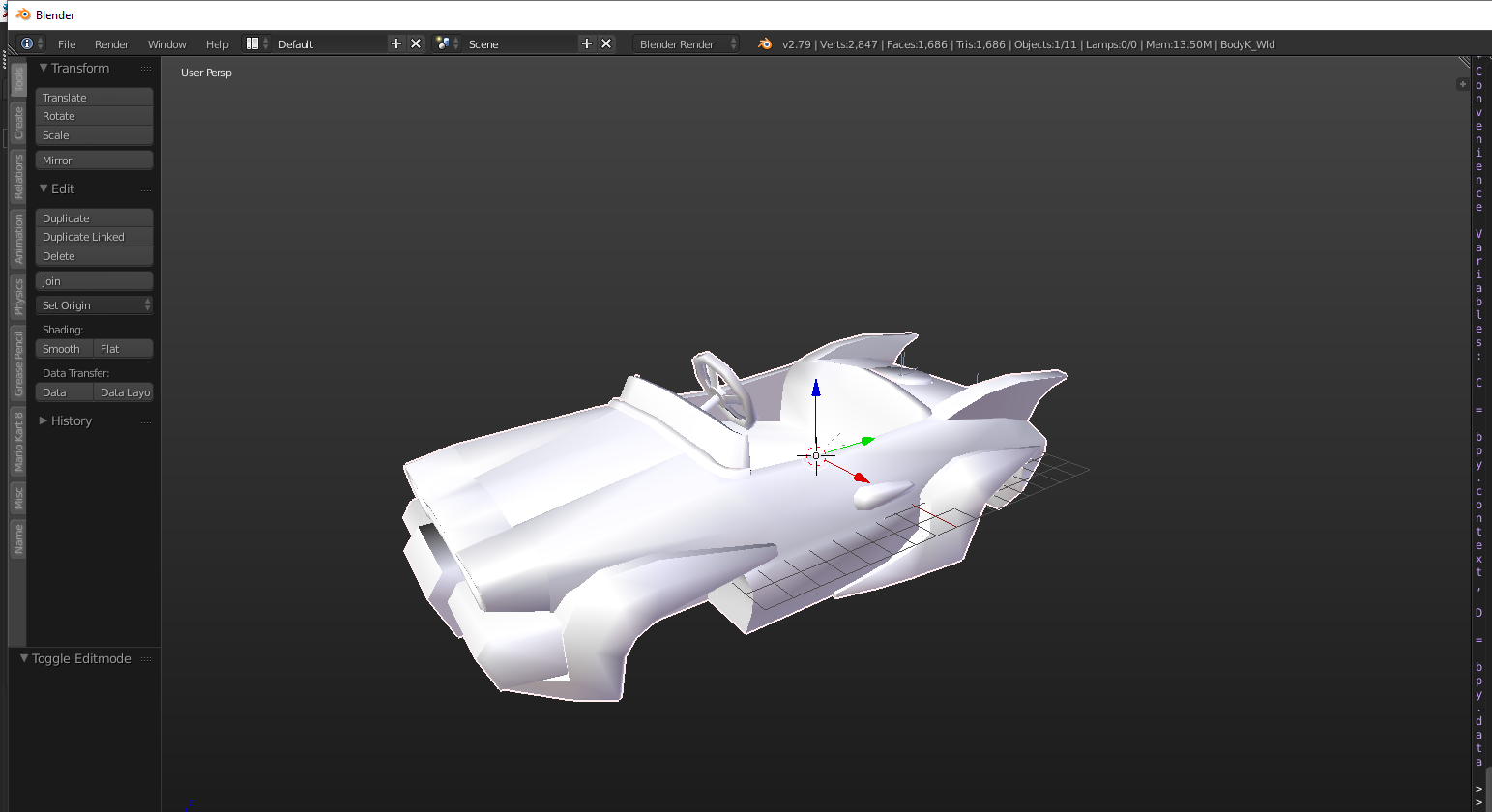Image resolution: width=1492 pixels, height=812 pixels.
Task: Toggle the Data Layo transfer option
Action: [124, 392]
